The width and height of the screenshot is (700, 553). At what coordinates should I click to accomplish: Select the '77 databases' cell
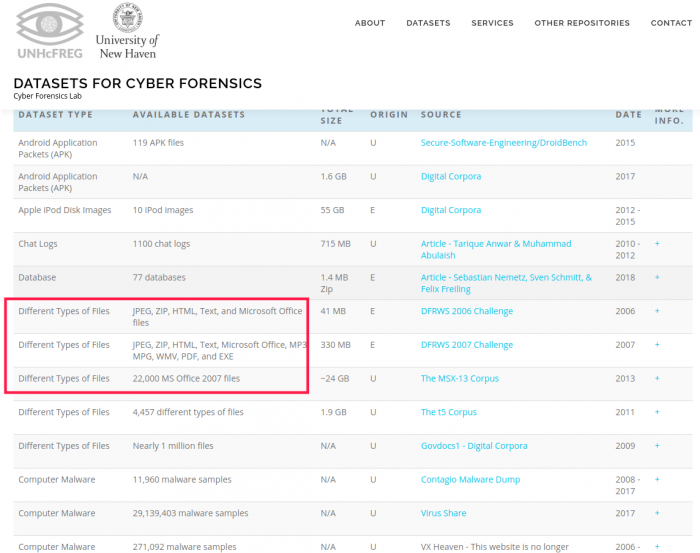click(159, 277)
